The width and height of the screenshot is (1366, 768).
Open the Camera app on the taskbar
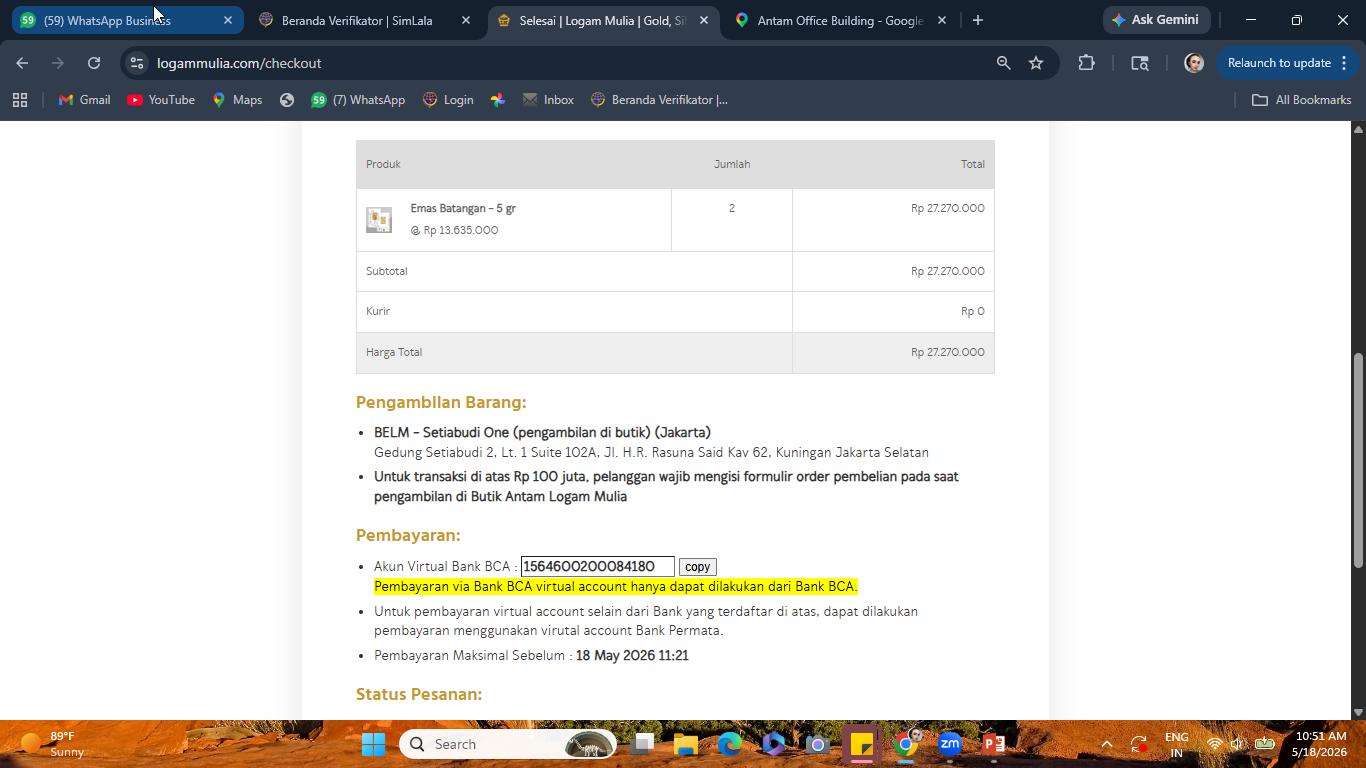pos(818,744)
